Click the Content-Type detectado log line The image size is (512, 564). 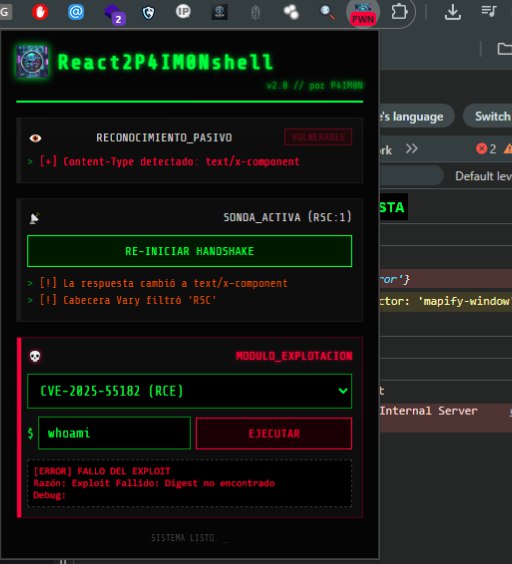(x=169, y=162)
